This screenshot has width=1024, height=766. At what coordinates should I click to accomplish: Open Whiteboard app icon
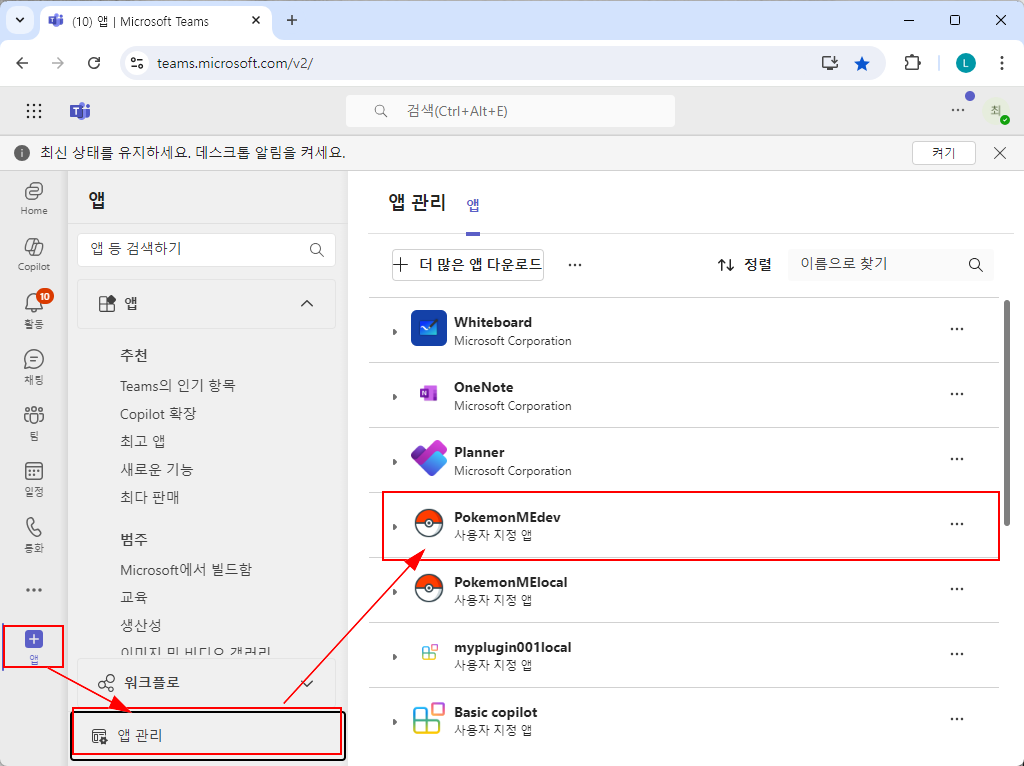pyautogui.click(x=428, y=328)
